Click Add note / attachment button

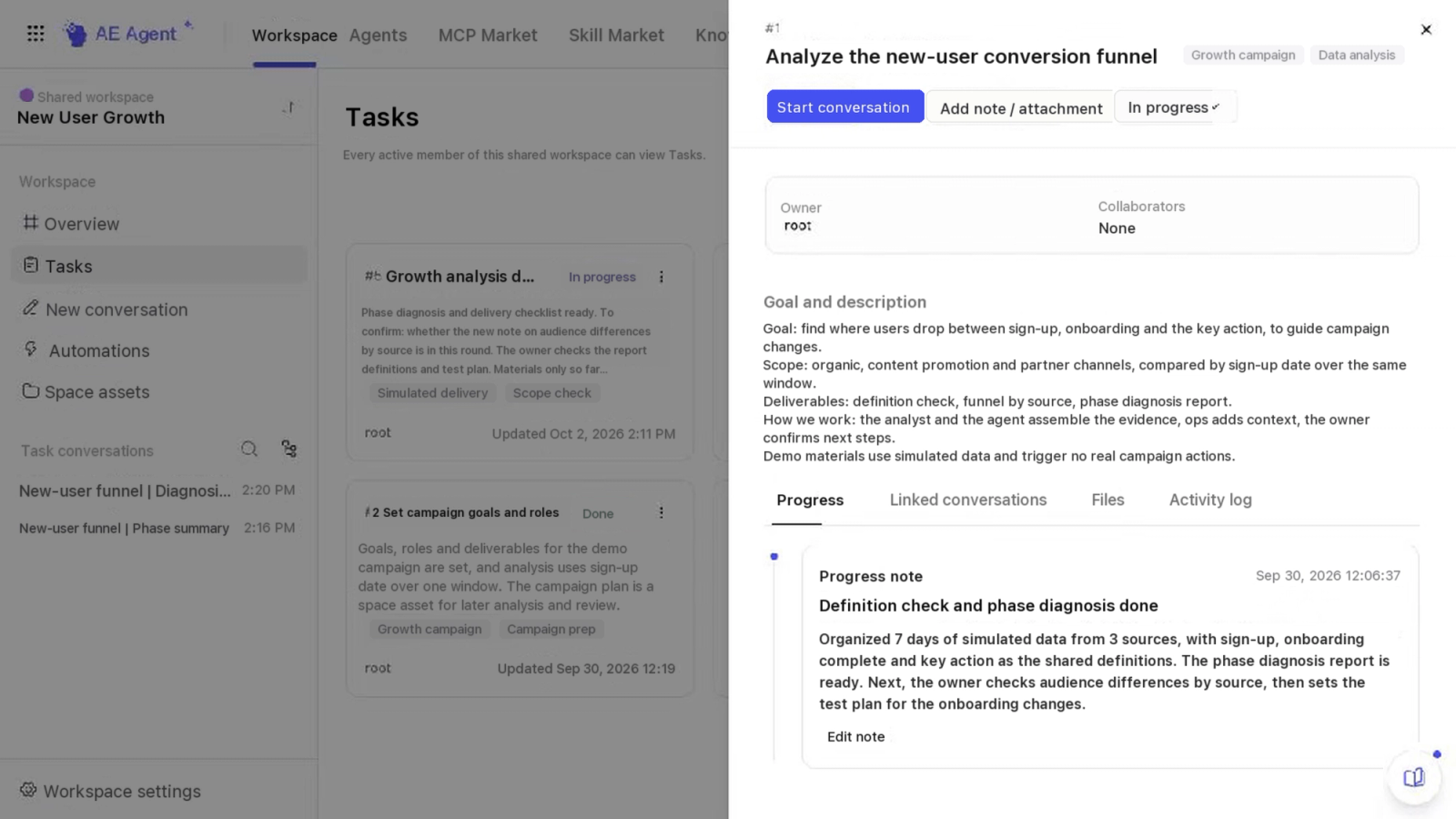click(1020, 108)
